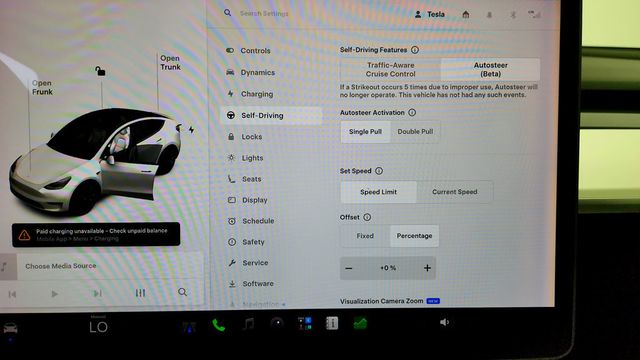Set speed to Speed Limit
Image resolution: width=640 pixels, height=360 pixels.
click(x=378, y=192)
